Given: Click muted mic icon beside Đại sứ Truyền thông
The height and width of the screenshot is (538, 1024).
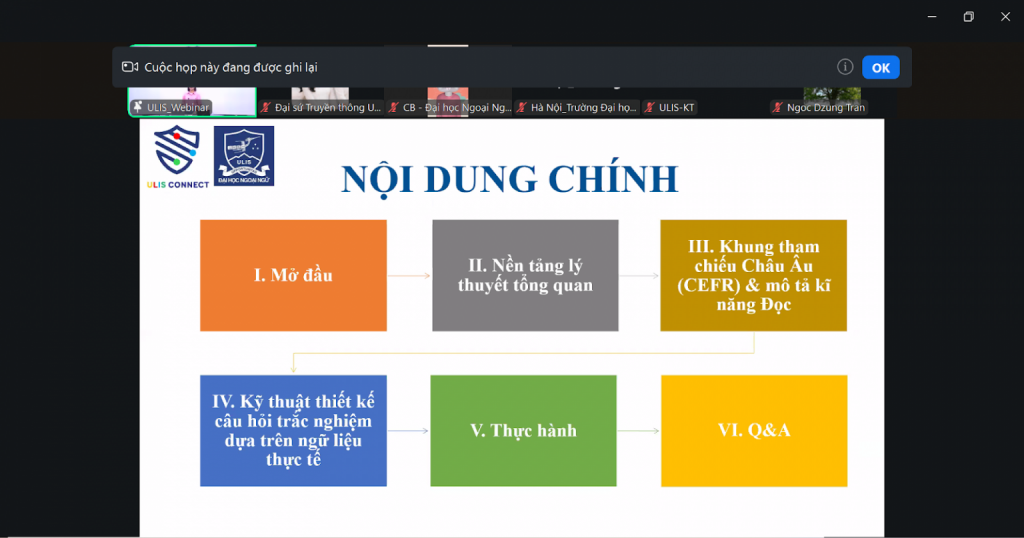Looking at the screenshot, I should click(x=266, y=107).
